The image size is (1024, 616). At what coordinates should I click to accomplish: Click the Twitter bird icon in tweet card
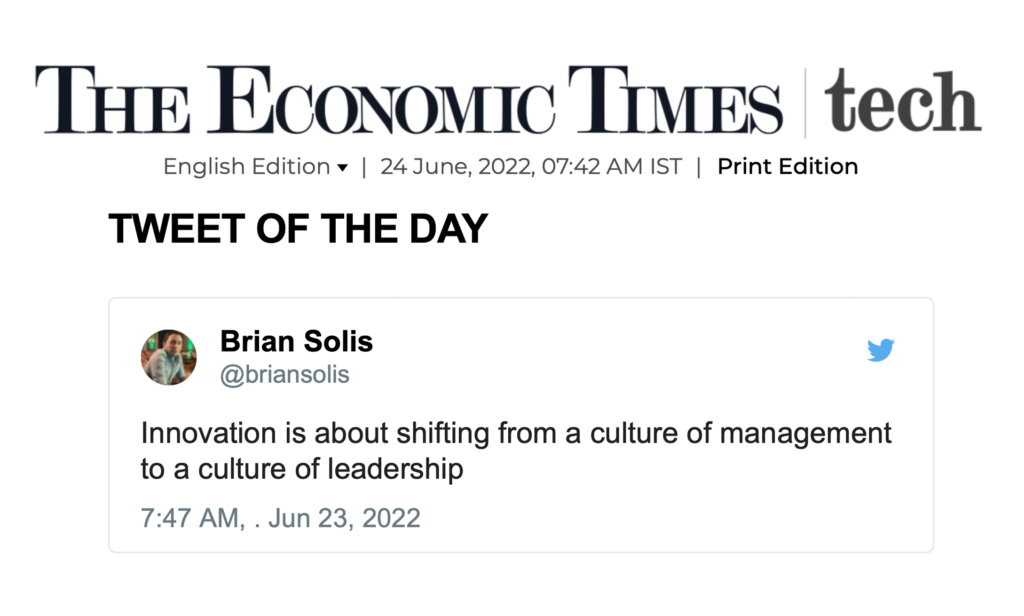coord(880,350)
